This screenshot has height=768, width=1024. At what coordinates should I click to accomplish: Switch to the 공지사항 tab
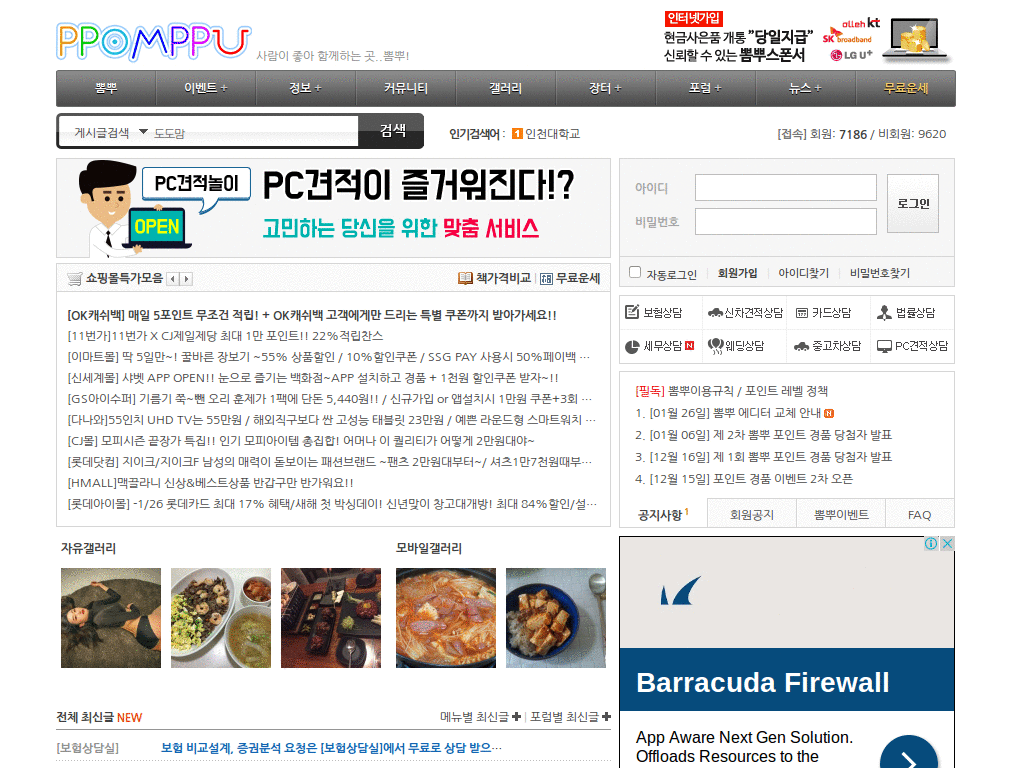[663, 515]
